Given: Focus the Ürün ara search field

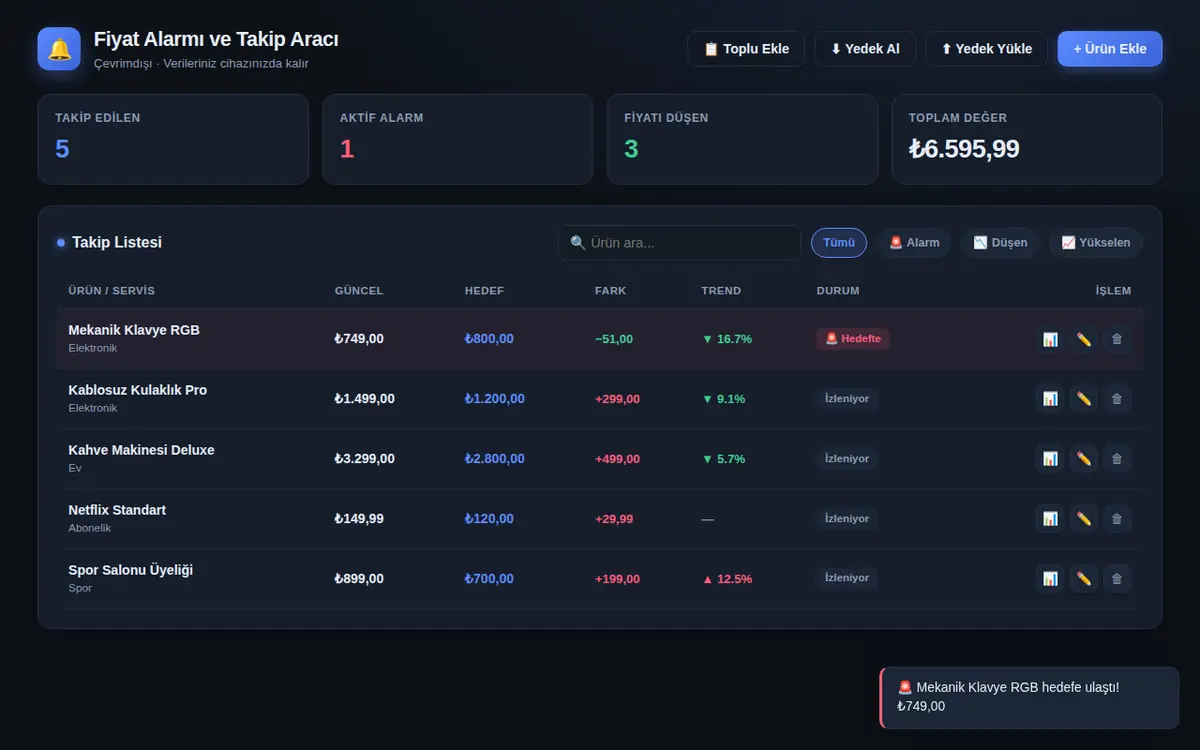Looking at the screenshot, I should [680, 243].
